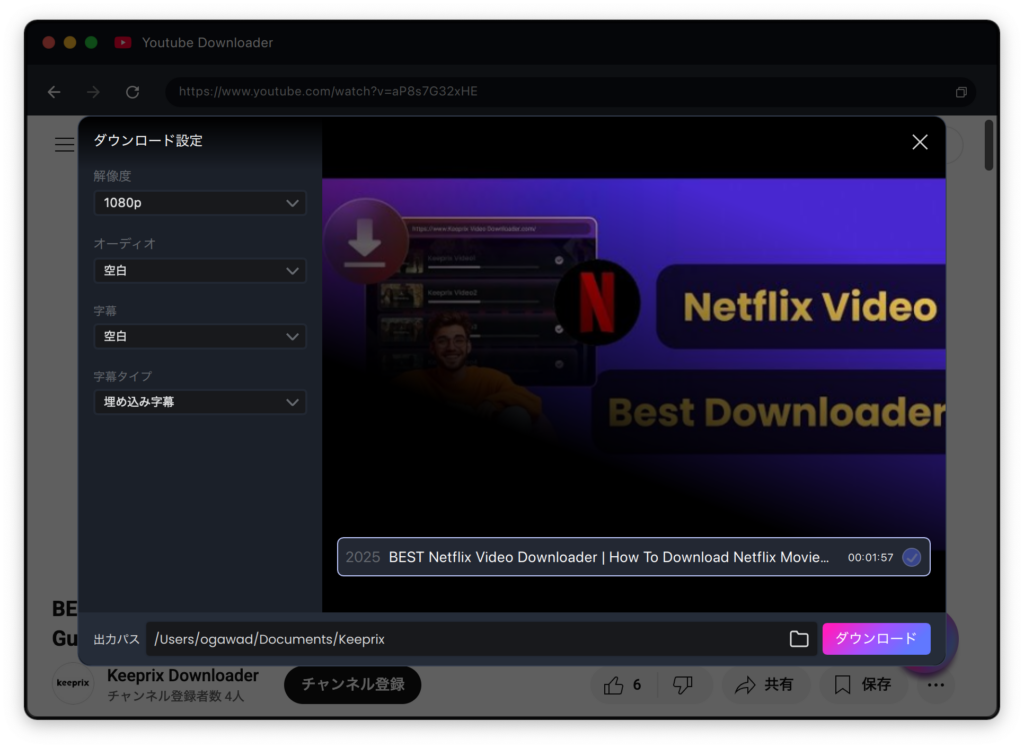Open the 埋め込み字幕 subtitle type dropdown
The image size is (1024, 748).
200,402
